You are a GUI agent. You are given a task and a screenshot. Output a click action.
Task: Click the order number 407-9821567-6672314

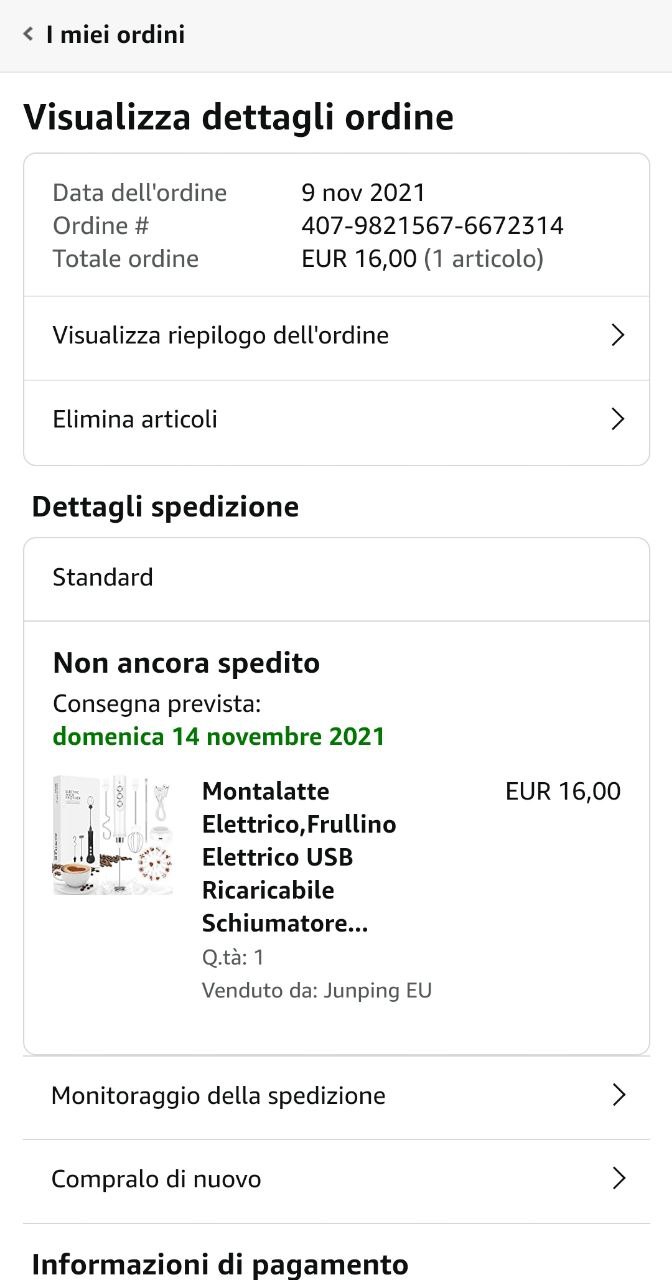[x=432, y=226]
